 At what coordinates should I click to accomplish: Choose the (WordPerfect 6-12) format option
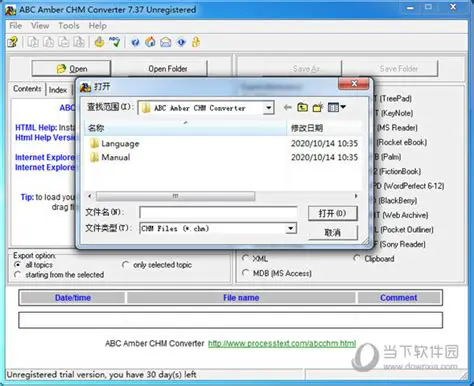[x=414, y=186]
